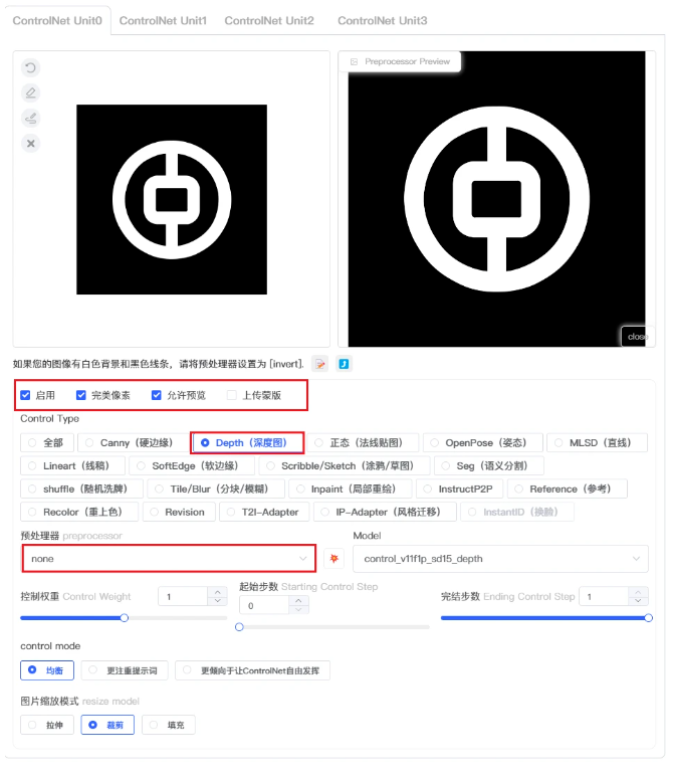
Task: Select the InstantID control type
Action: [518, 512]
